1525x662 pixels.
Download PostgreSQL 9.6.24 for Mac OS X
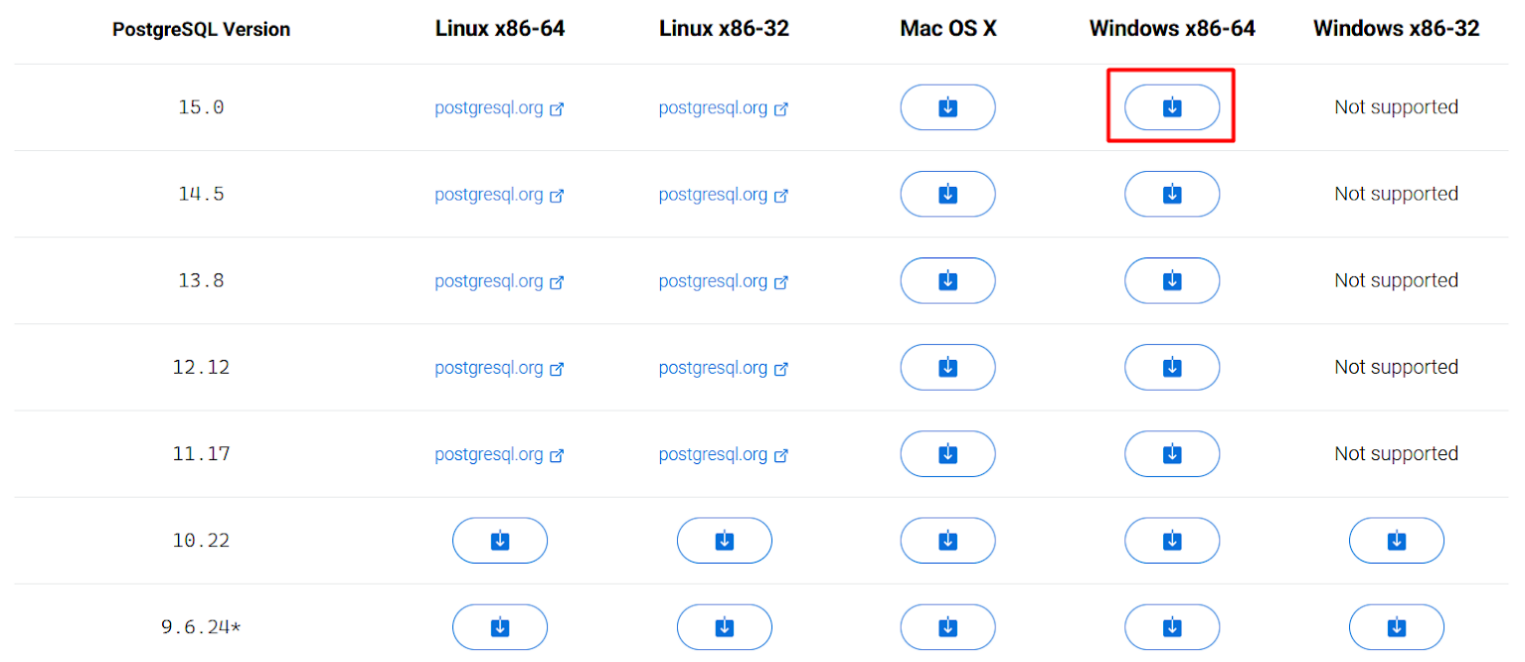coord(947,627)
